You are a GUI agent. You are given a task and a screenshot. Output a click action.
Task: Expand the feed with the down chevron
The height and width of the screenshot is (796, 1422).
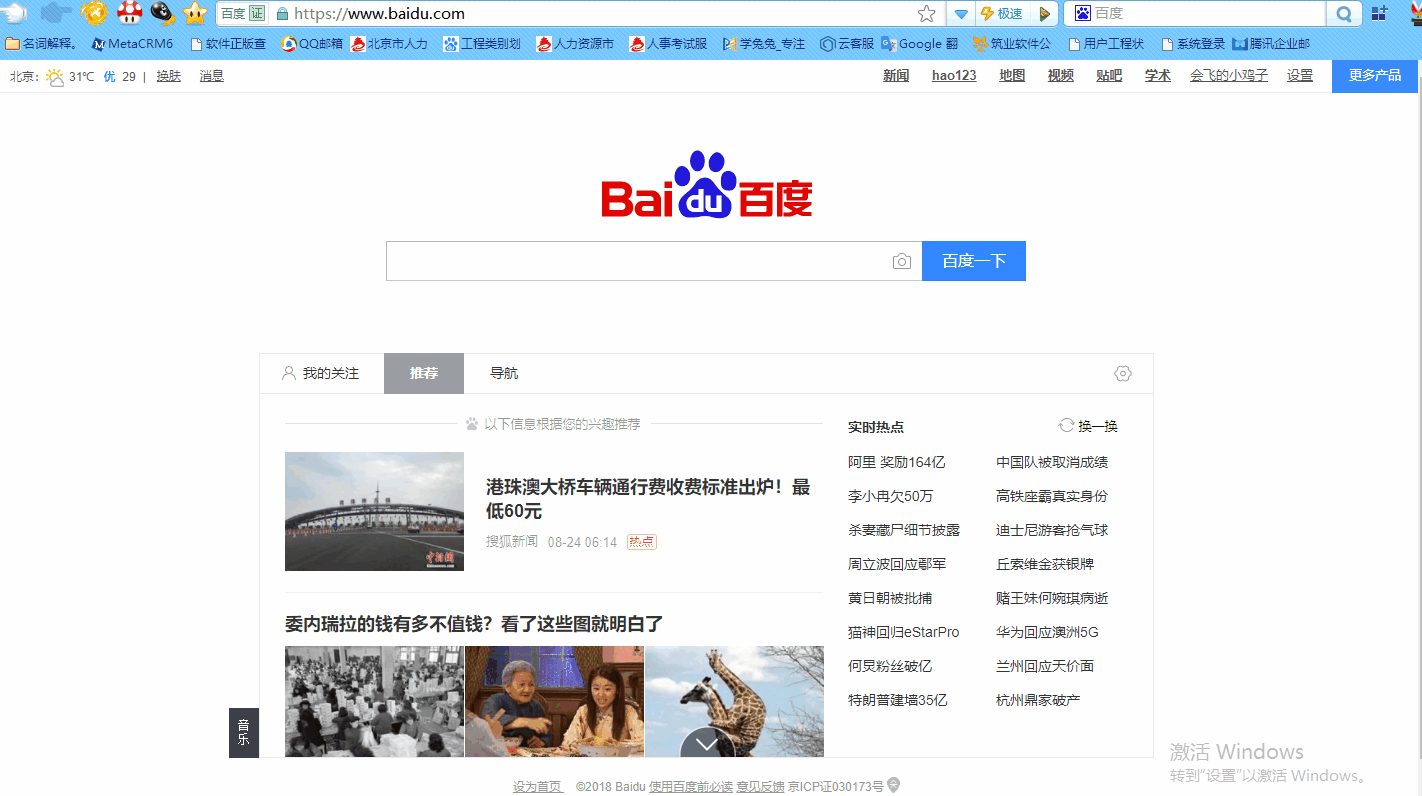707,744
